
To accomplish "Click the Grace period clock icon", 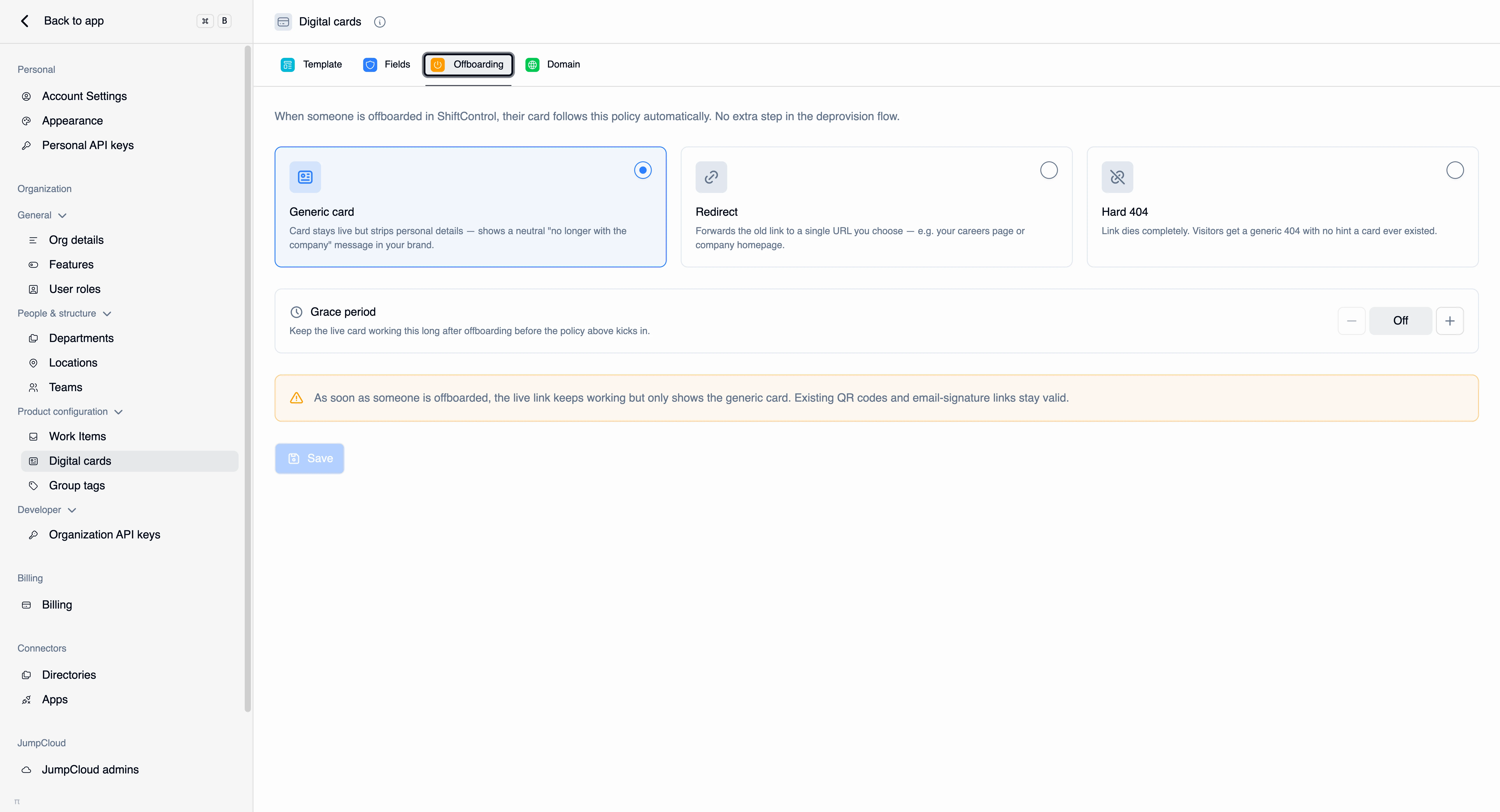I will pos(296,312).
